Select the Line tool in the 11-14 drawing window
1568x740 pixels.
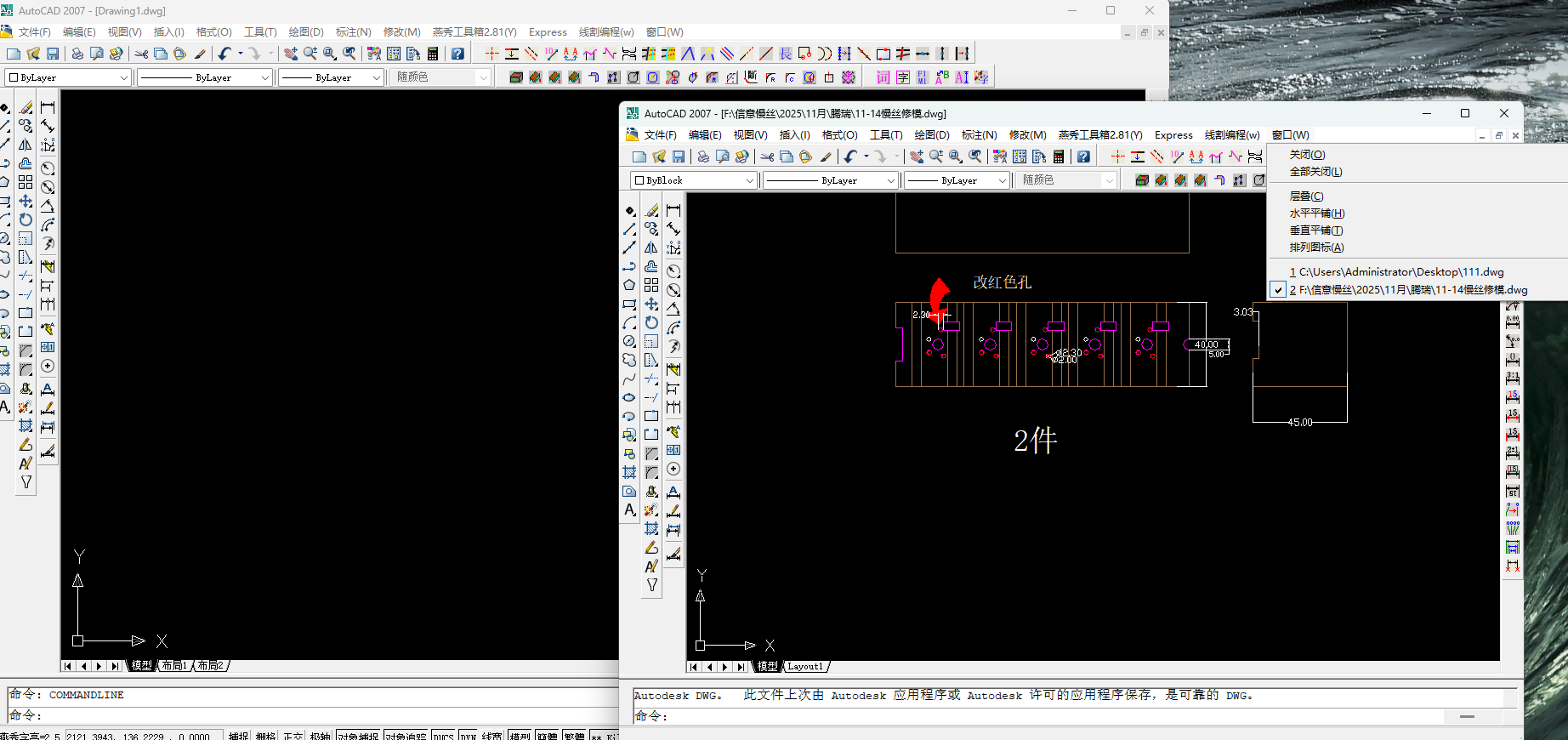629,229
